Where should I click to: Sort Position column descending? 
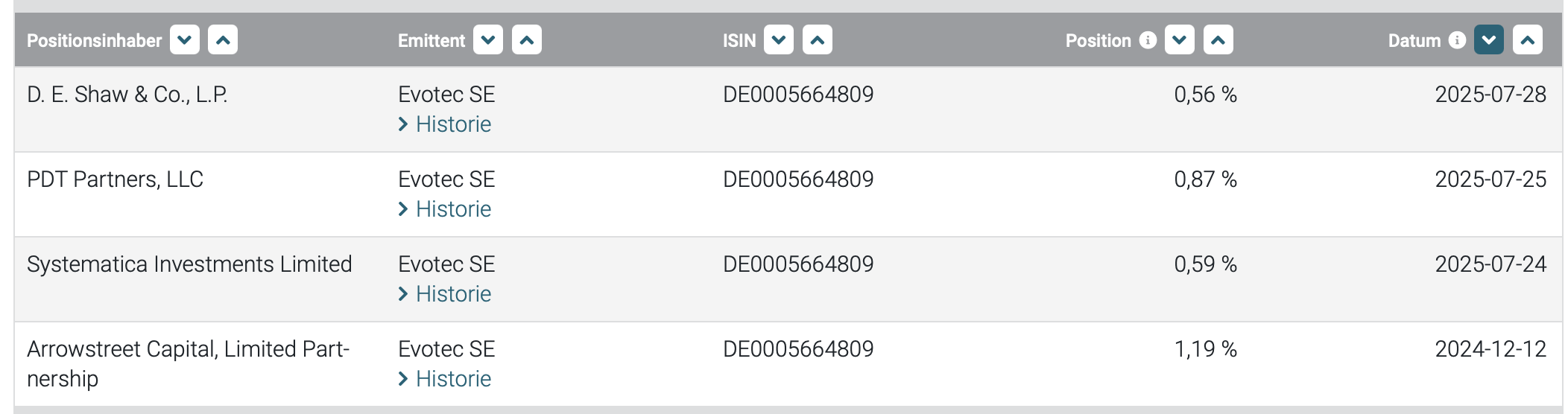[x=1180, y=40]
